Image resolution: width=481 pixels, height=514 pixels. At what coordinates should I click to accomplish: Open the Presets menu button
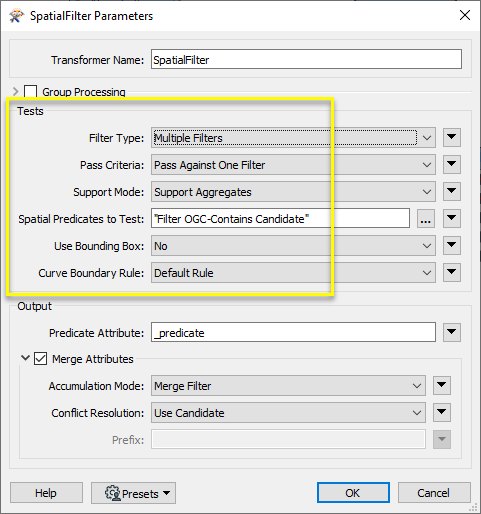click(133, 493)
